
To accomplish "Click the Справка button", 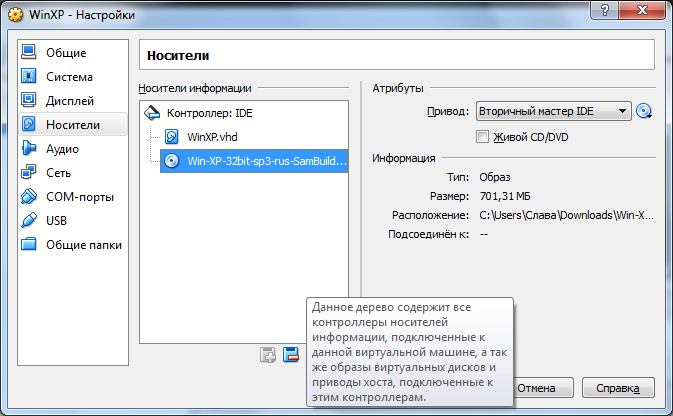I will point(618,388).
